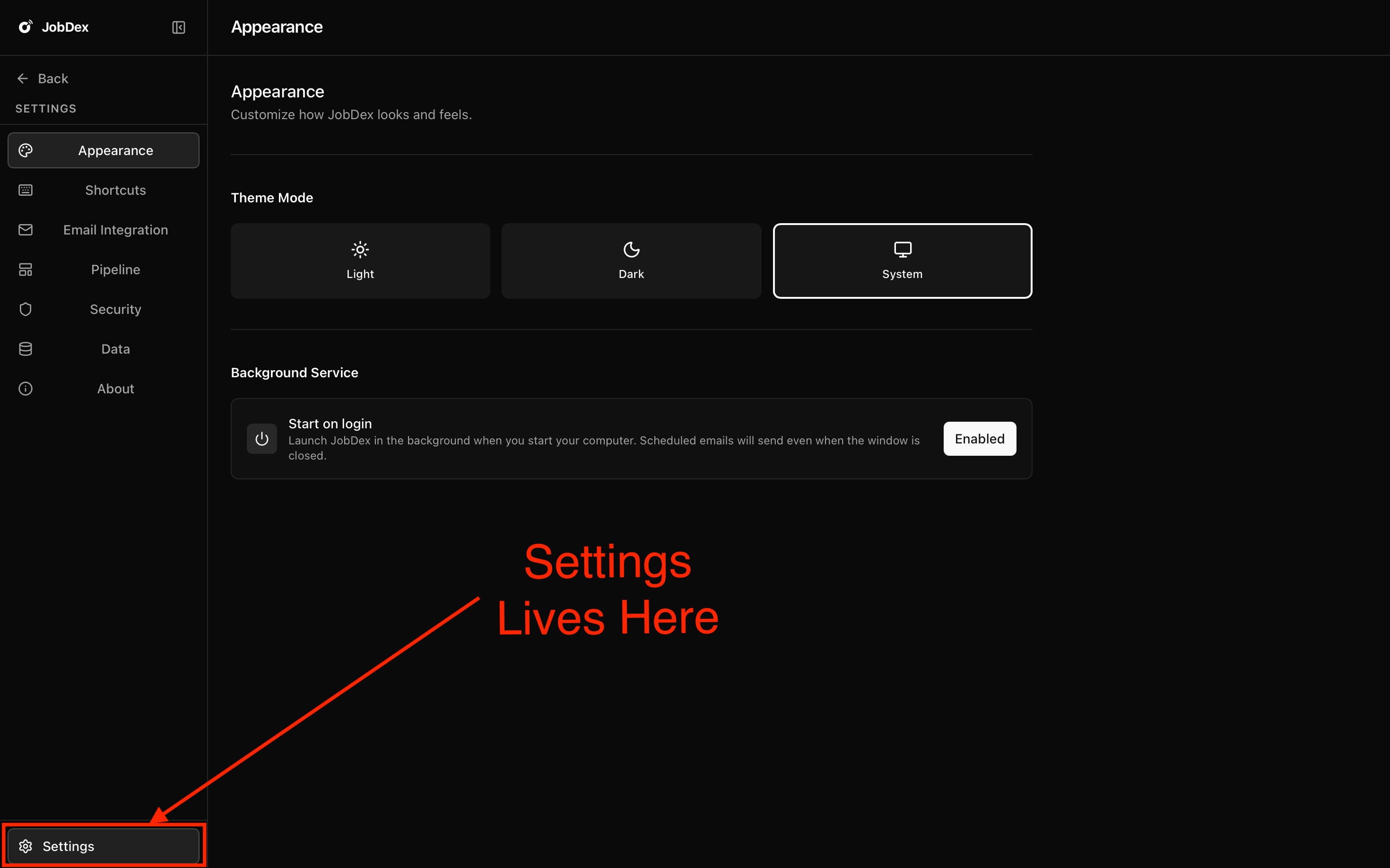Click the Back arrow icon
This screenshot has height=868, width=1390.
click(x=23, y=78)
